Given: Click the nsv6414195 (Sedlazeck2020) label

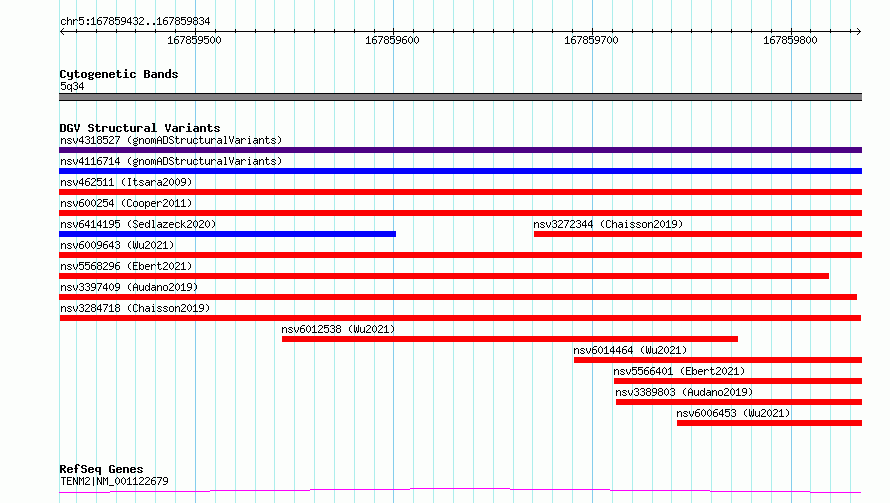Looking at the screenshot, I should click(x=138, y=224).
